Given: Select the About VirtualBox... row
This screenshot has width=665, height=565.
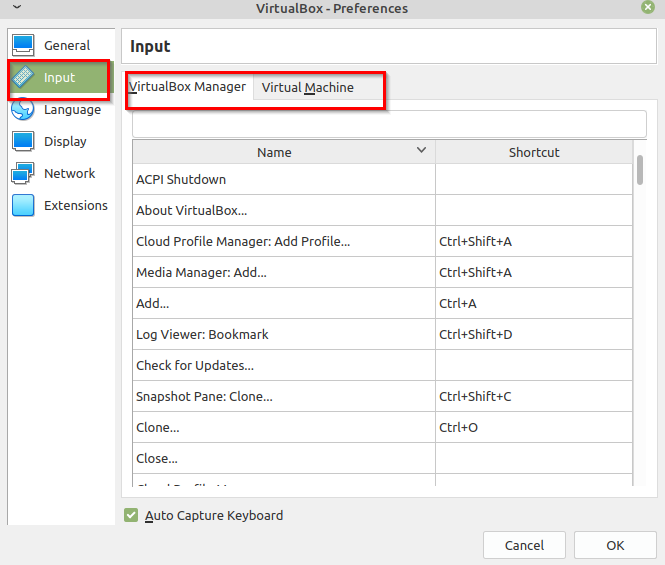Looking at the screenshot, I should click(382, 210).
